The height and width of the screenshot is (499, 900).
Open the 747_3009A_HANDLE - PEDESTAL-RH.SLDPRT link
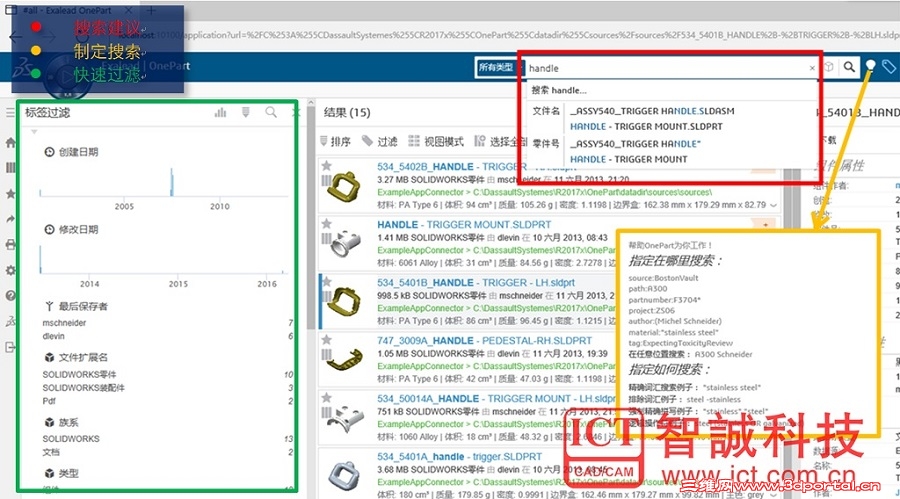tap(484, 341)
